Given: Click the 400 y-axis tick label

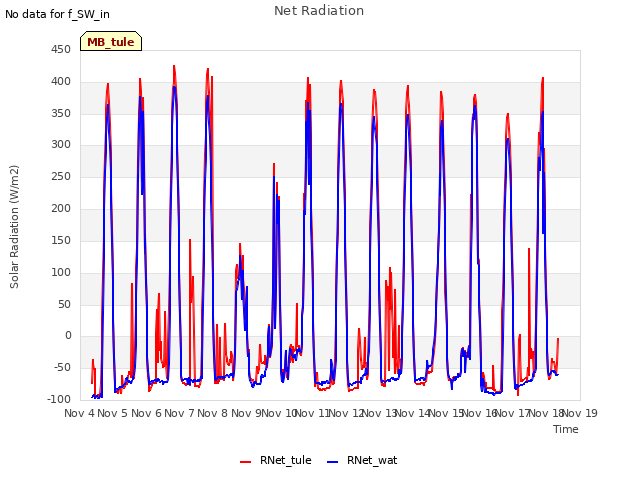Looking at the screenshot, I should click(61, 82).
